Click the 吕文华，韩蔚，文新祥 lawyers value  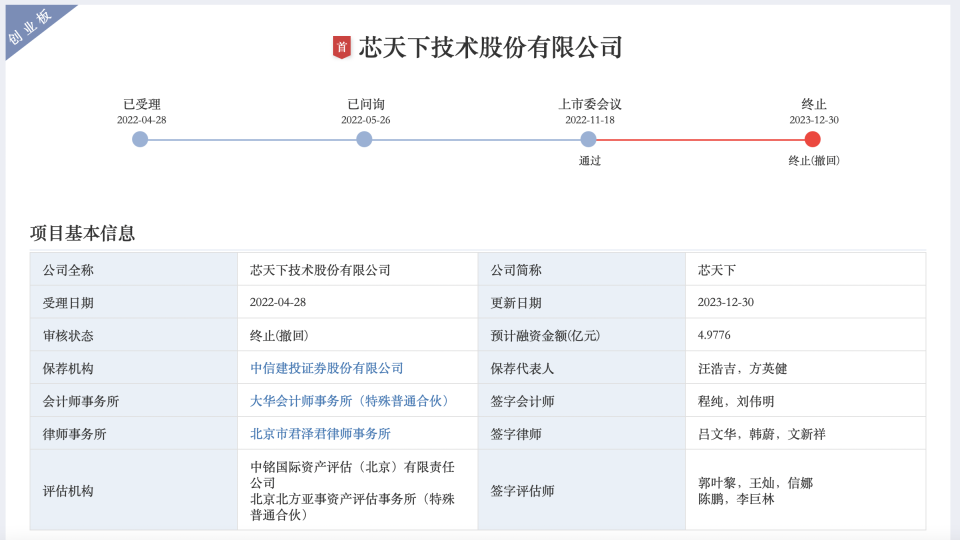[762, 434]
